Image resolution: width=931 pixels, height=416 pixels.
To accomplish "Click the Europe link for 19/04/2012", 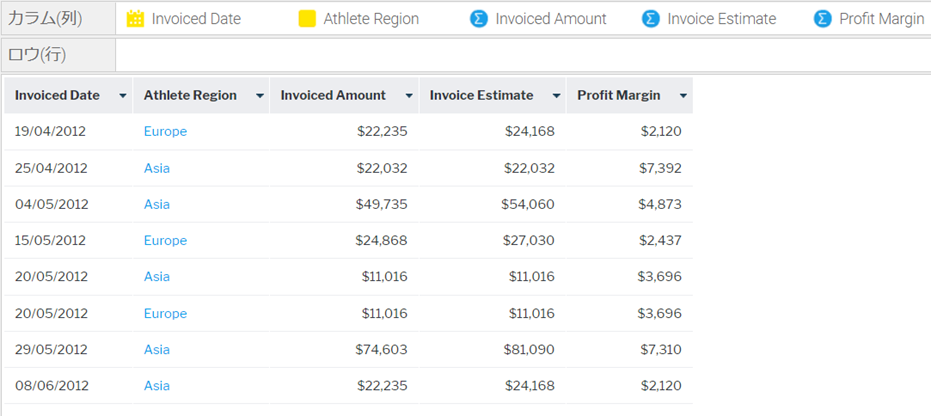I will pyautogui.click(x=165, y=131).
